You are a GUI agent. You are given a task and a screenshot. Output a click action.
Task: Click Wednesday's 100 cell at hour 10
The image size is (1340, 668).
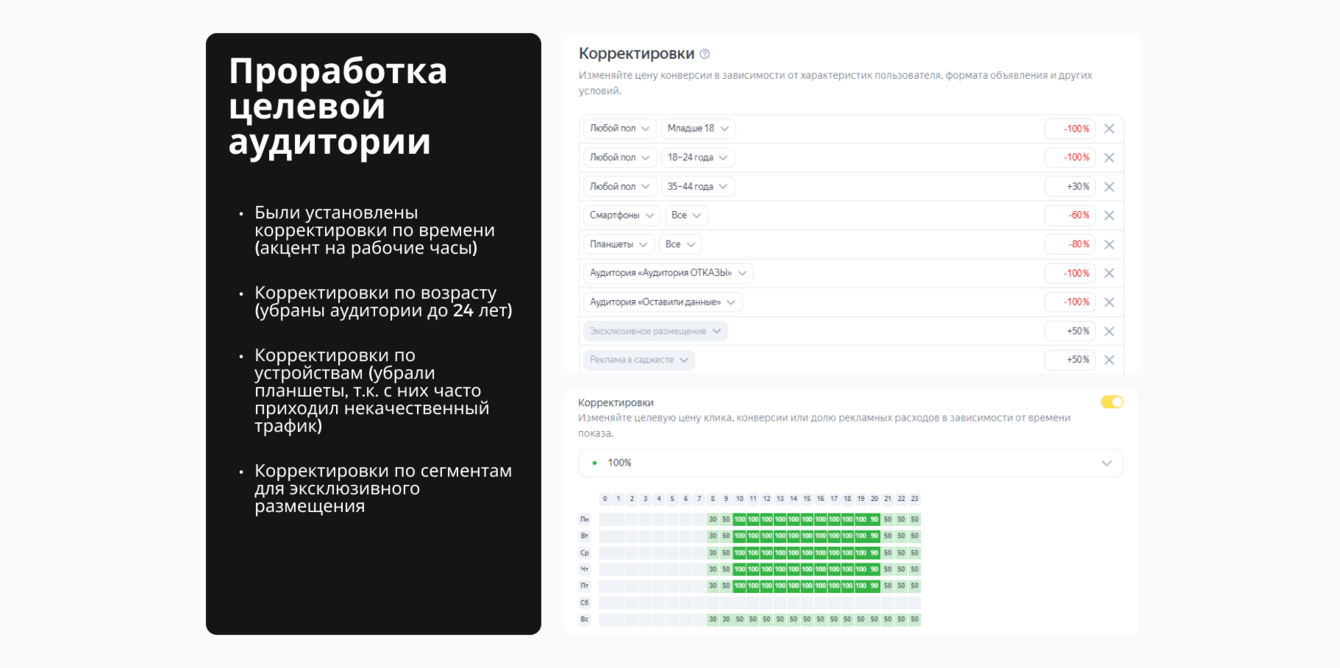740,553
